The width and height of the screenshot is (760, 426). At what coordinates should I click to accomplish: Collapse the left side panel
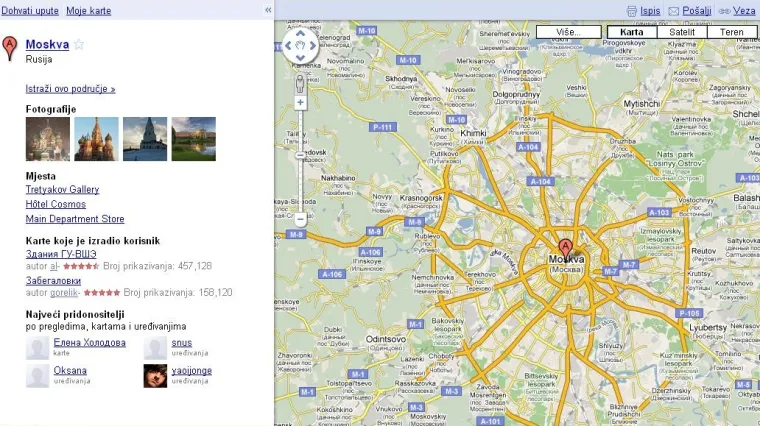[x=267, y=10]
